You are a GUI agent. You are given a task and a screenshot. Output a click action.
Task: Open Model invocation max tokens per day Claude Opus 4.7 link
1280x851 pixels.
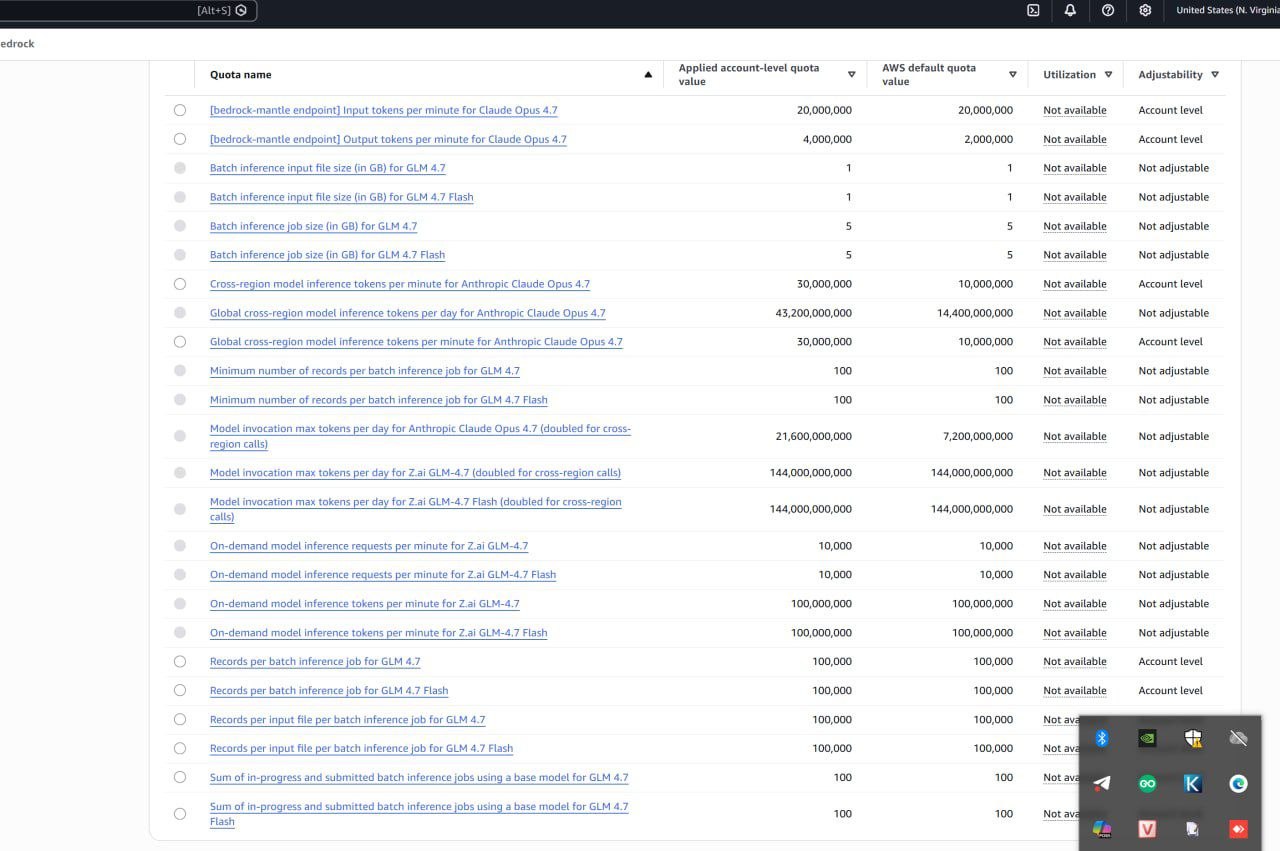coord(420,436)
